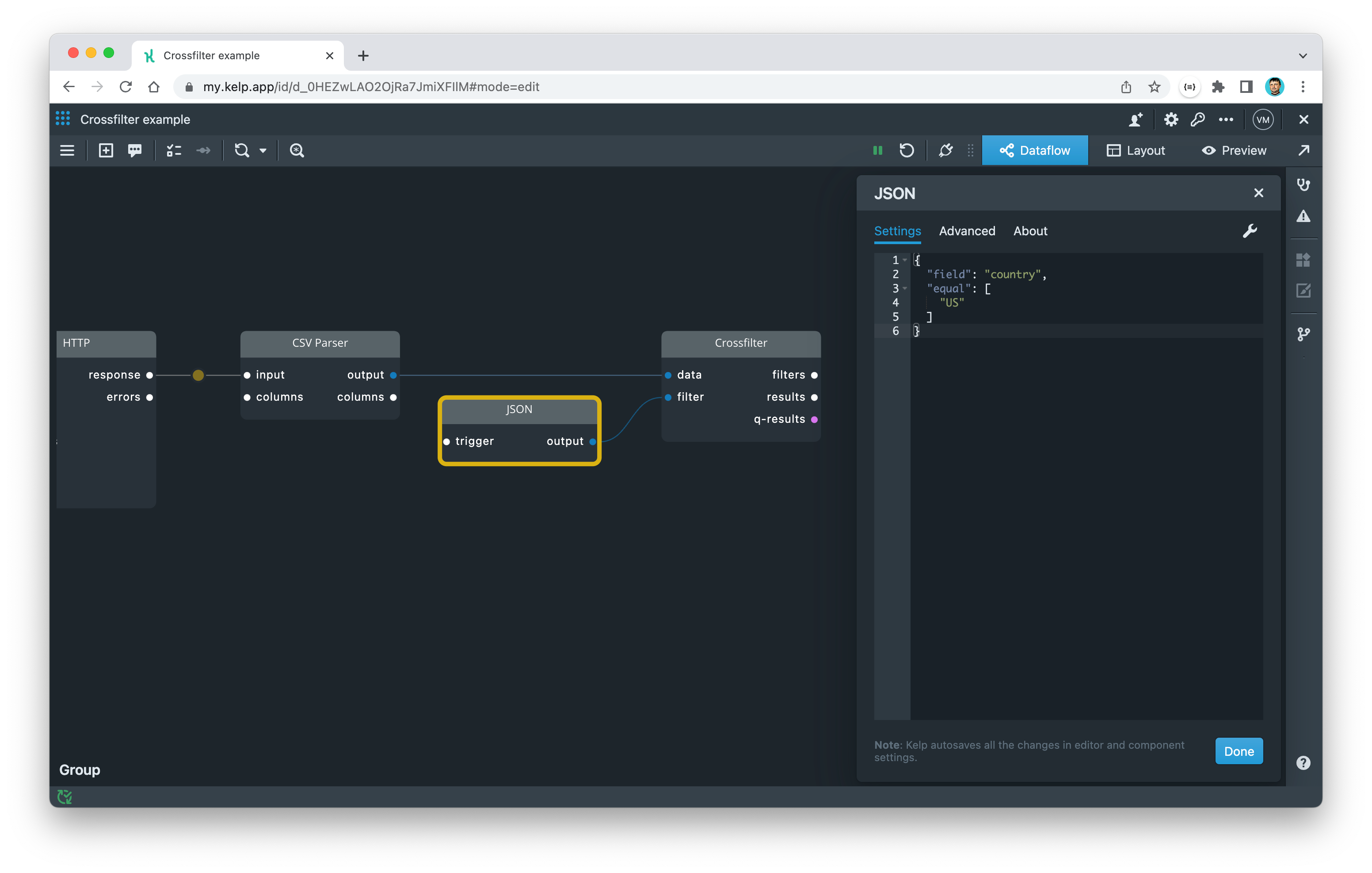The width and height of the screenshot is (1372, 873).
Task: Click the Done button
Action: click(1239, 751)
